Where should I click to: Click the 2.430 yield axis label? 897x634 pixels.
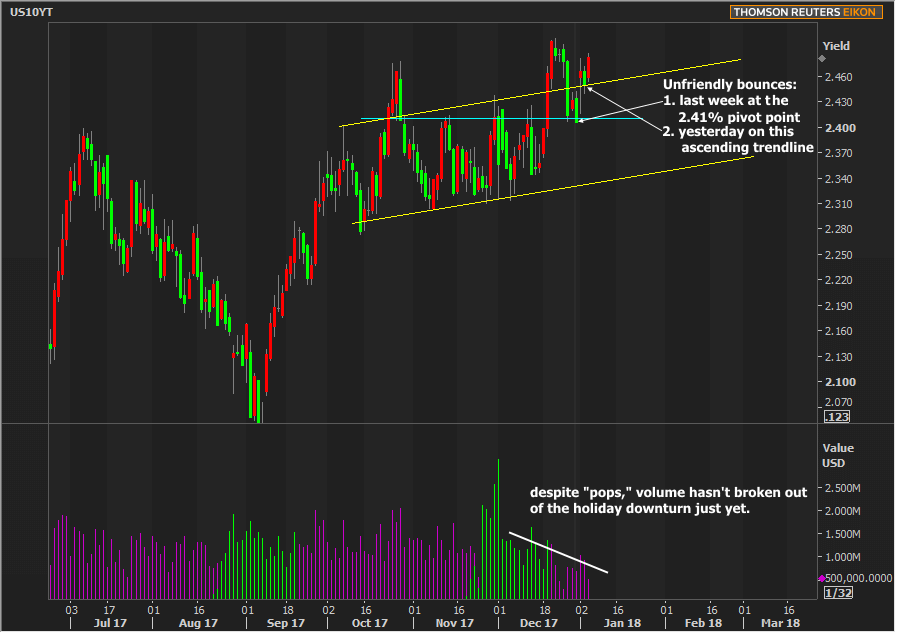click(x=838, y=102)
